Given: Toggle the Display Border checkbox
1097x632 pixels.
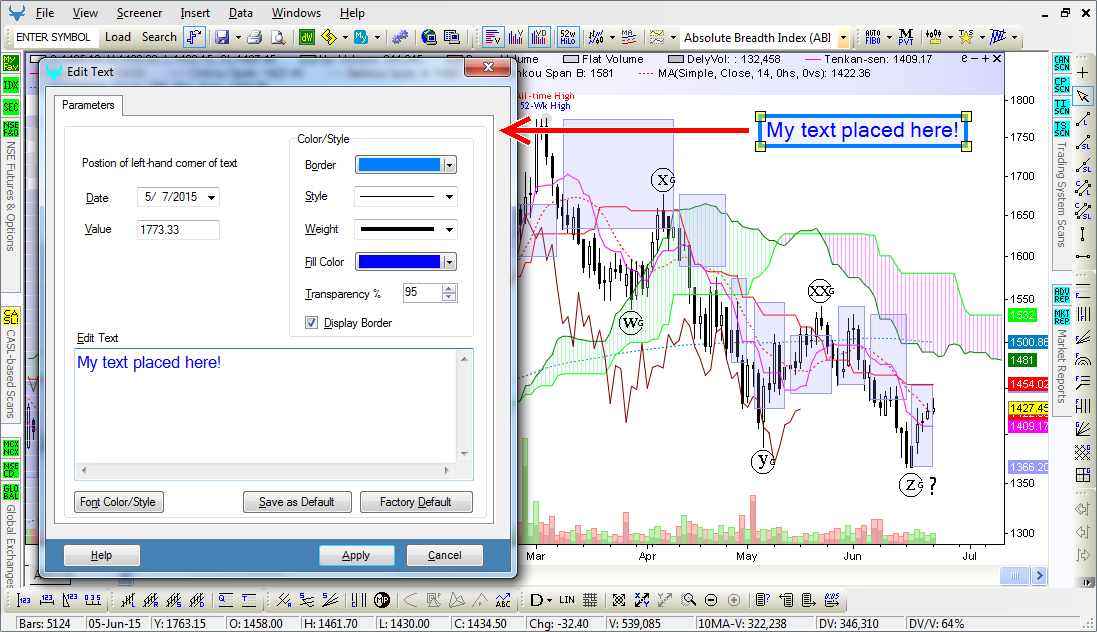Looking at the screenshot, I should click(311, 323).
